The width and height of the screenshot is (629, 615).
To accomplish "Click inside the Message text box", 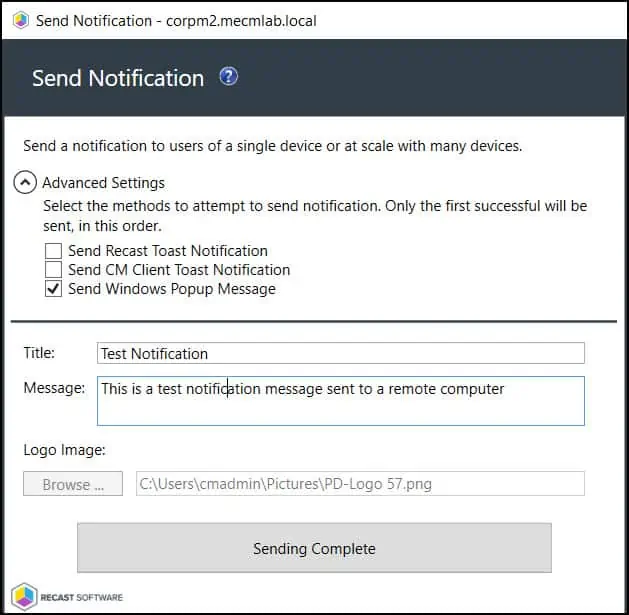I will point(341,401).
